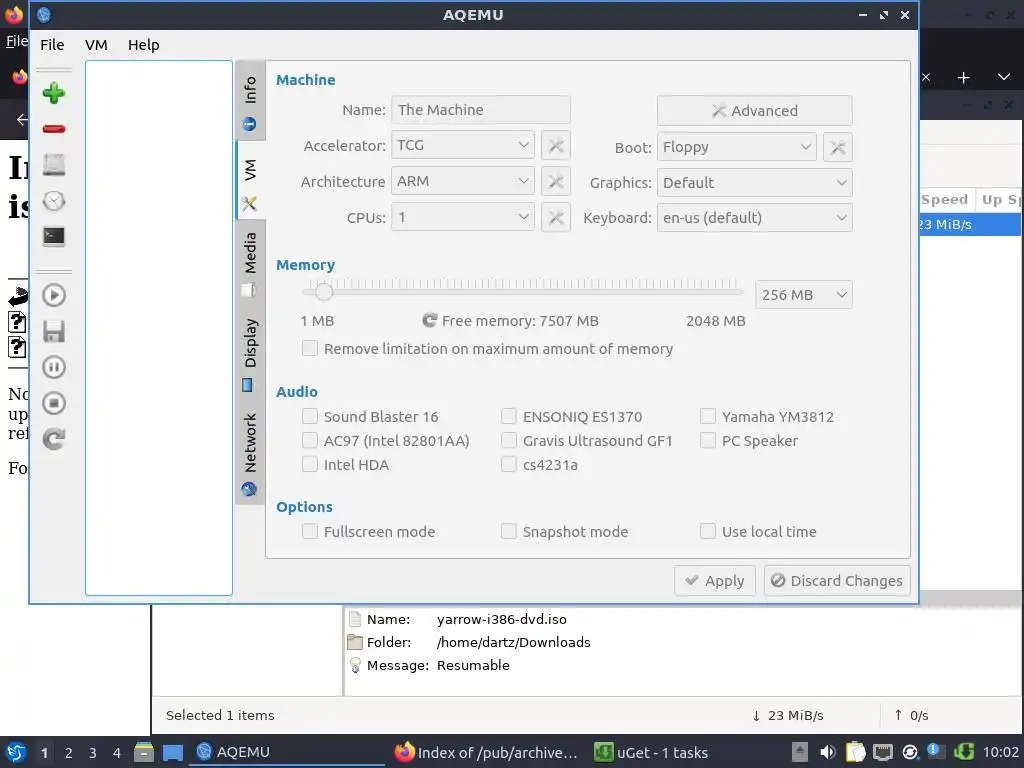This screenshot has height=768, width=1024.
Task: Open the Keyboard en-us dropdown
Action: pos(754,217)
